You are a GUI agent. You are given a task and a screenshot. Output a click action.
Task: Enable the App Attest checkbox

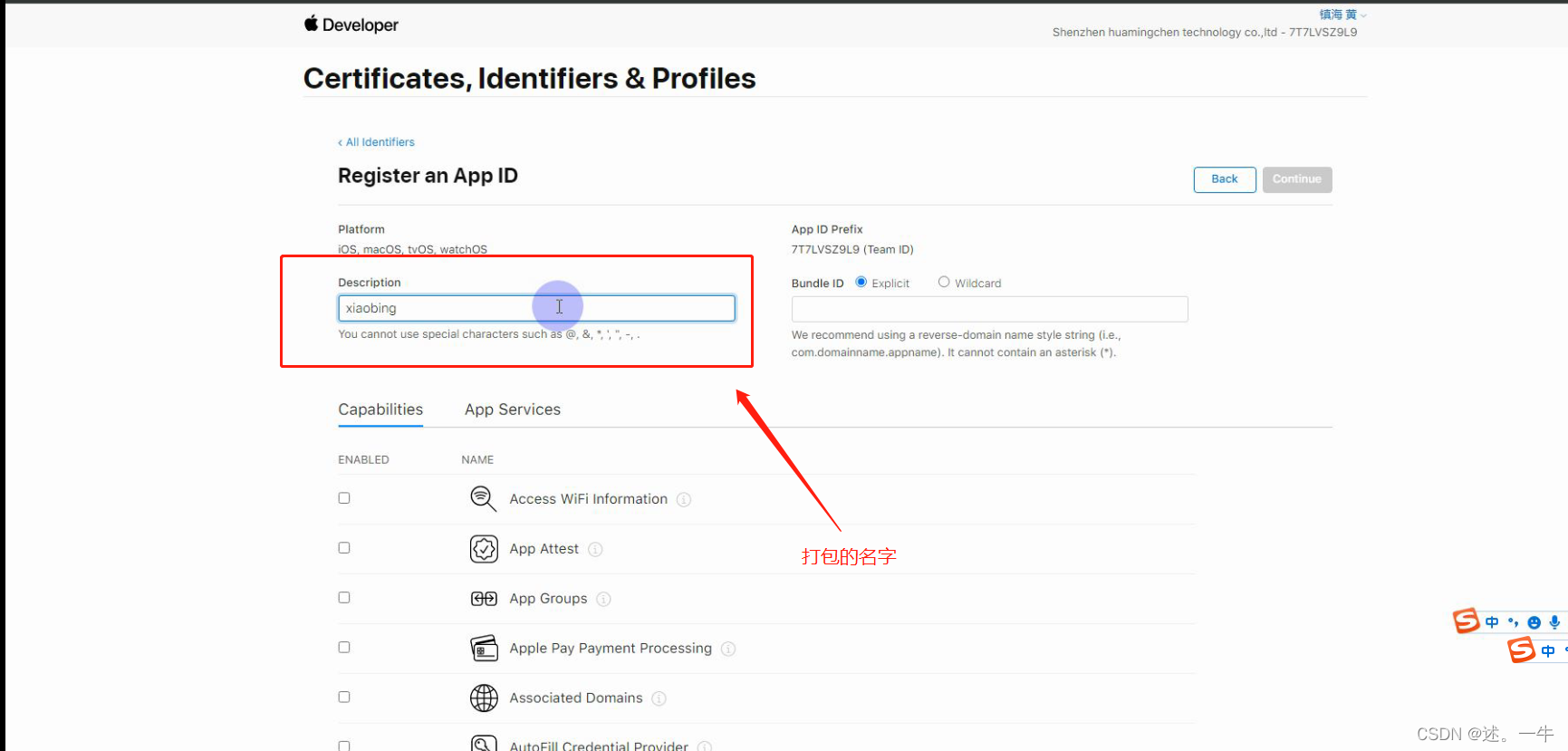(x=344, y=548)
